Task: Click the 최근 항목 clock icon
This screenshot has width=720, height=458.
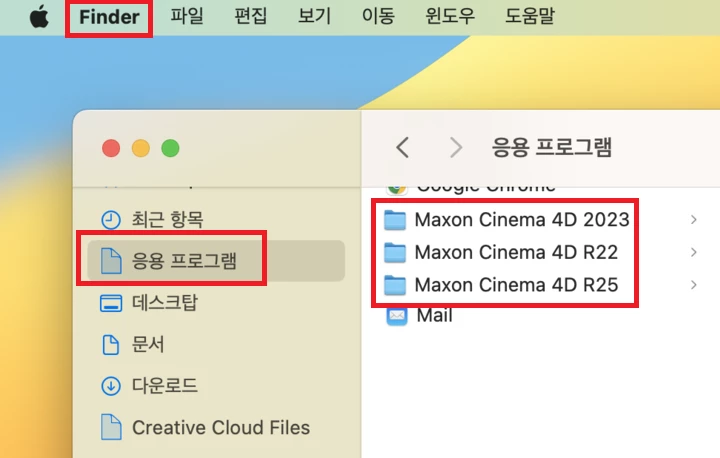Action: (111, 220)
